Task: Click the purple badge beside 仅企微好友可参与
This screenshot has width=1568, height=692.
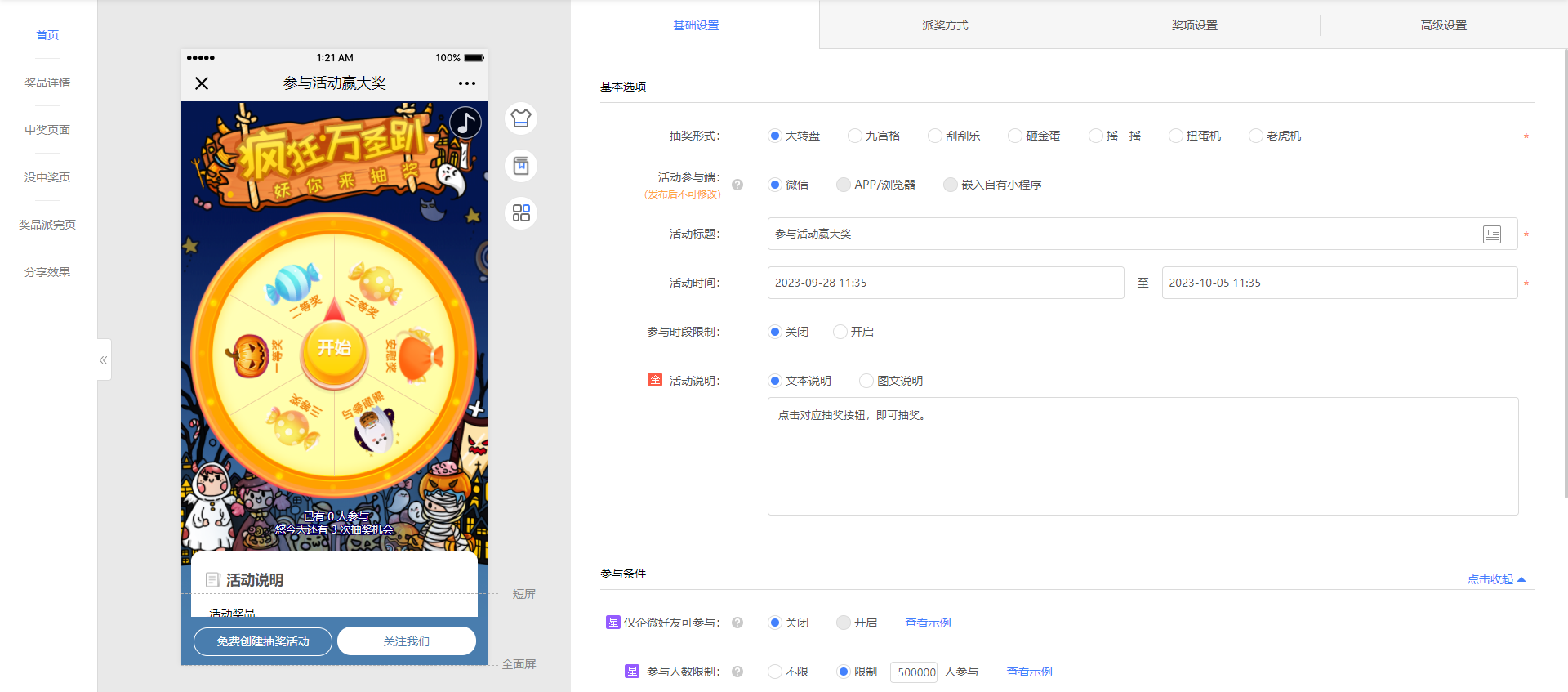Action: (613, 623)
